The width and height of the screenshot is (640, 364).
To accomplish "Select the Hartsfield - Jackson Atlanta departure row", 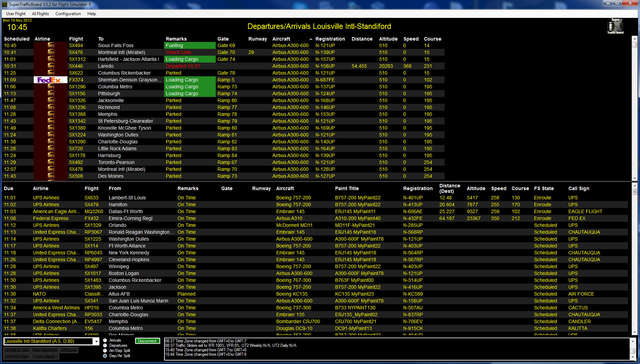I will (x=224, y=59).
